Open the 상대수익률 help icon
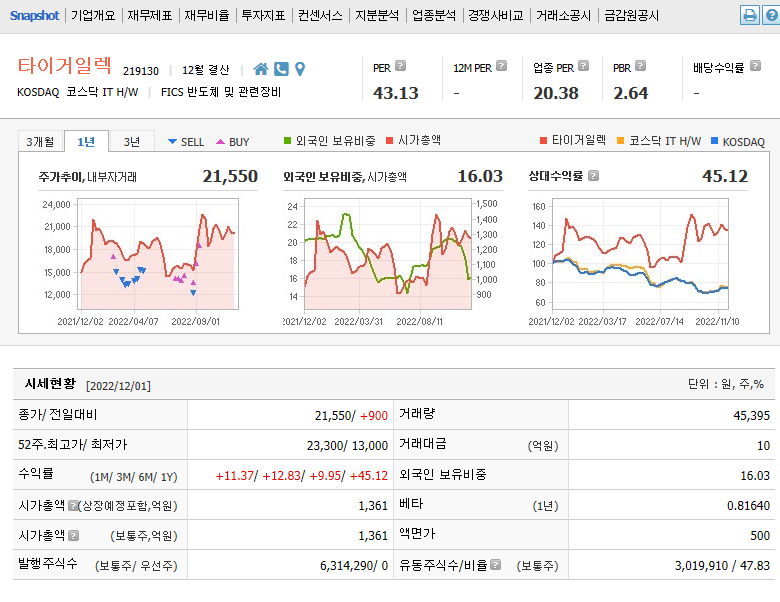780x602 pixels. click(593, 176)
